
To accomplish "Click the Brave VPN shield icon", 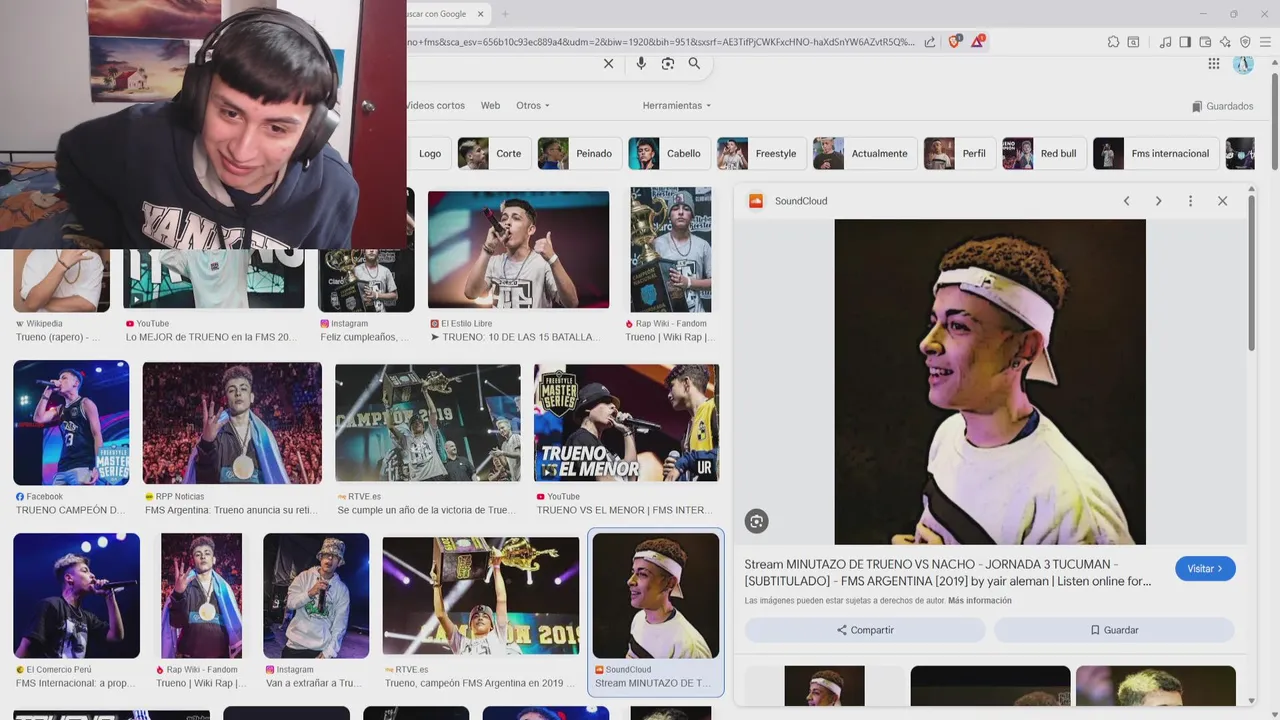I will point(1245,42).
